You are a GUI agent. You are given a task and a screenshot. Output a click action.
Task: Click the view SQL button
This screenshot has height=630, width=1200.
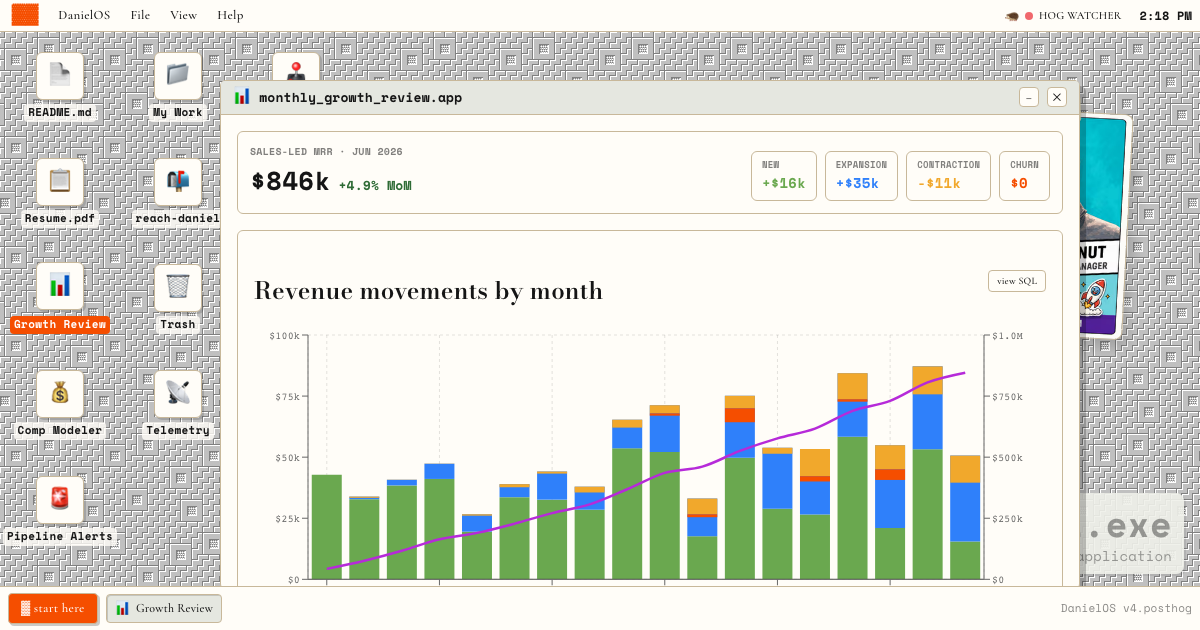tap(1017, 281)
